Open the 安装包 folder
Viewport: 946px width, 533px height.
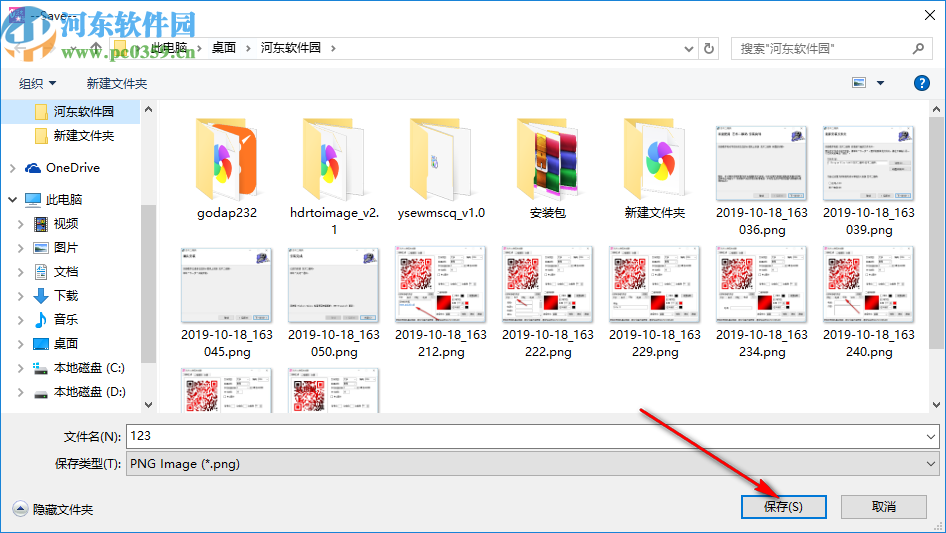(548, 169)
